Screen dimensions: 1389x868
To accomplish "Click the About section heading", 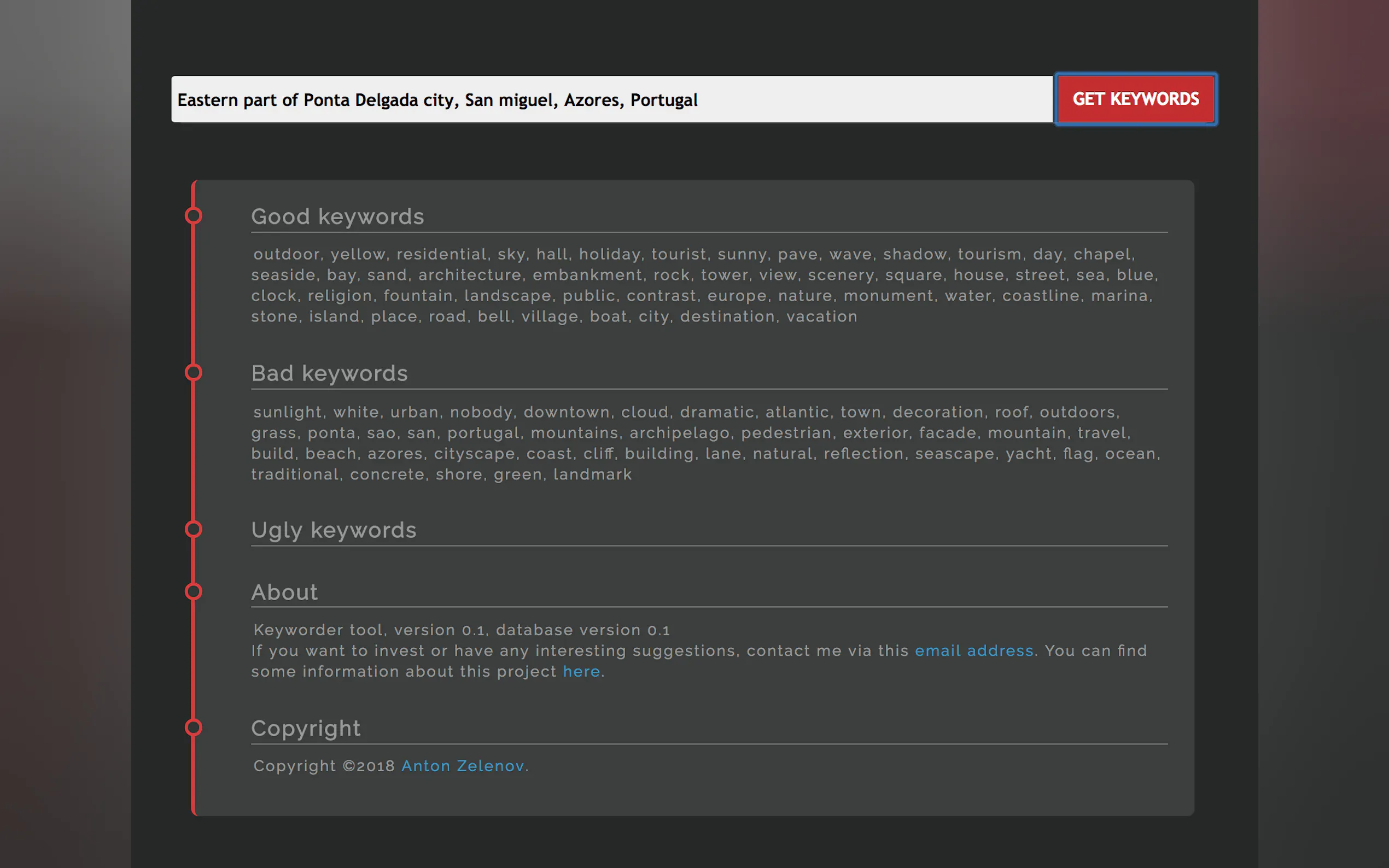I will click(x=284, y=593).
